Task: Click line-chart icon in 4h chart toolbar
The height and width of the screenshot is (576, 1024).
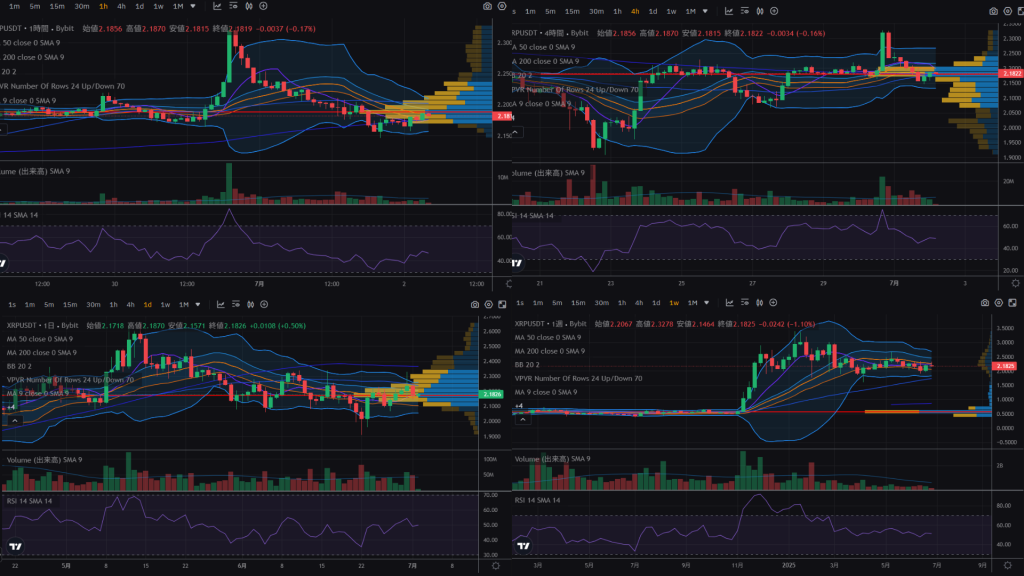Action: point(729,11)
